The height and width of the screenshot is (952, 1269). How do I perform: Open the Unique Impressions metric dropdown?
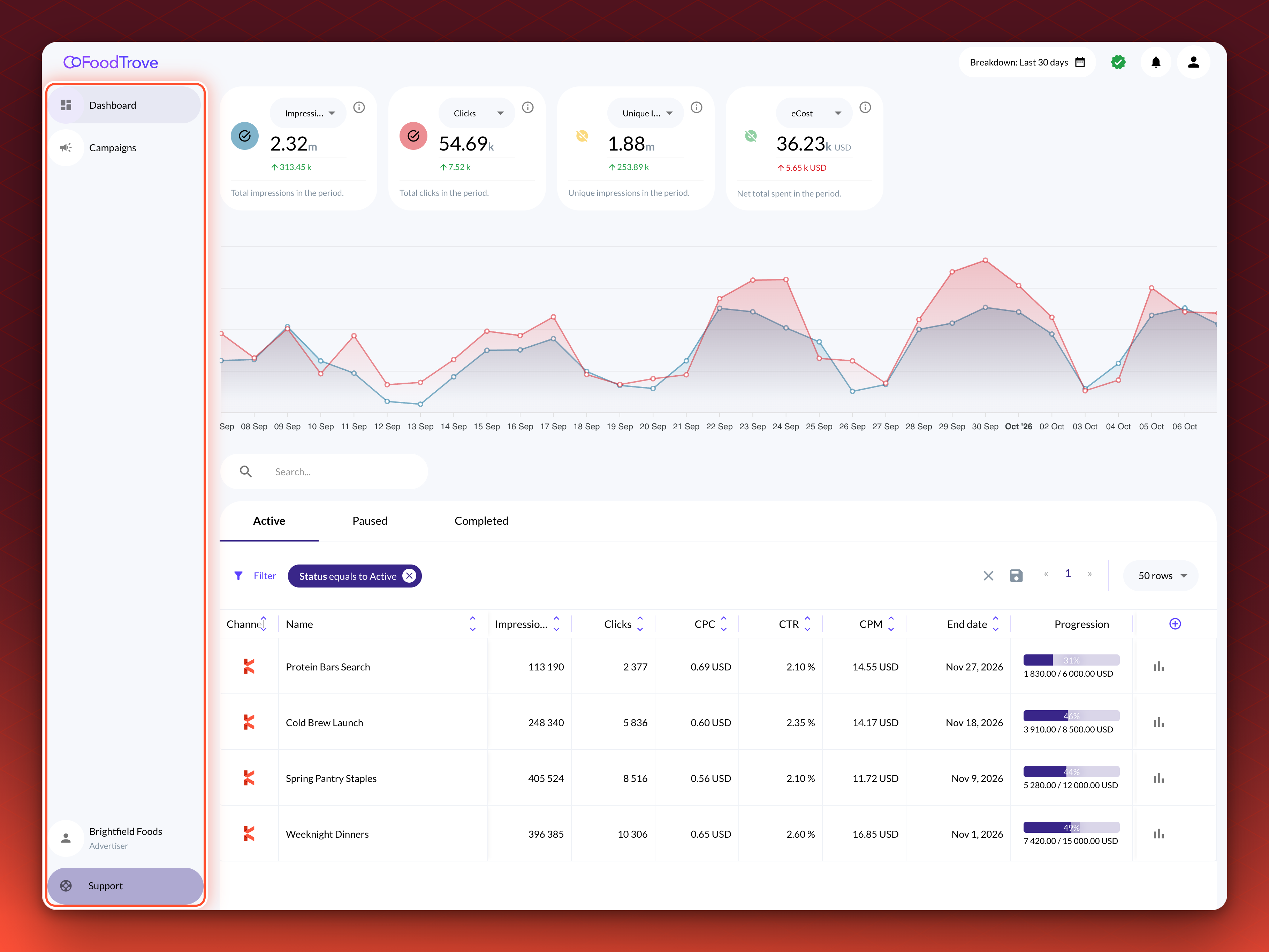click(x=645, y=113)
